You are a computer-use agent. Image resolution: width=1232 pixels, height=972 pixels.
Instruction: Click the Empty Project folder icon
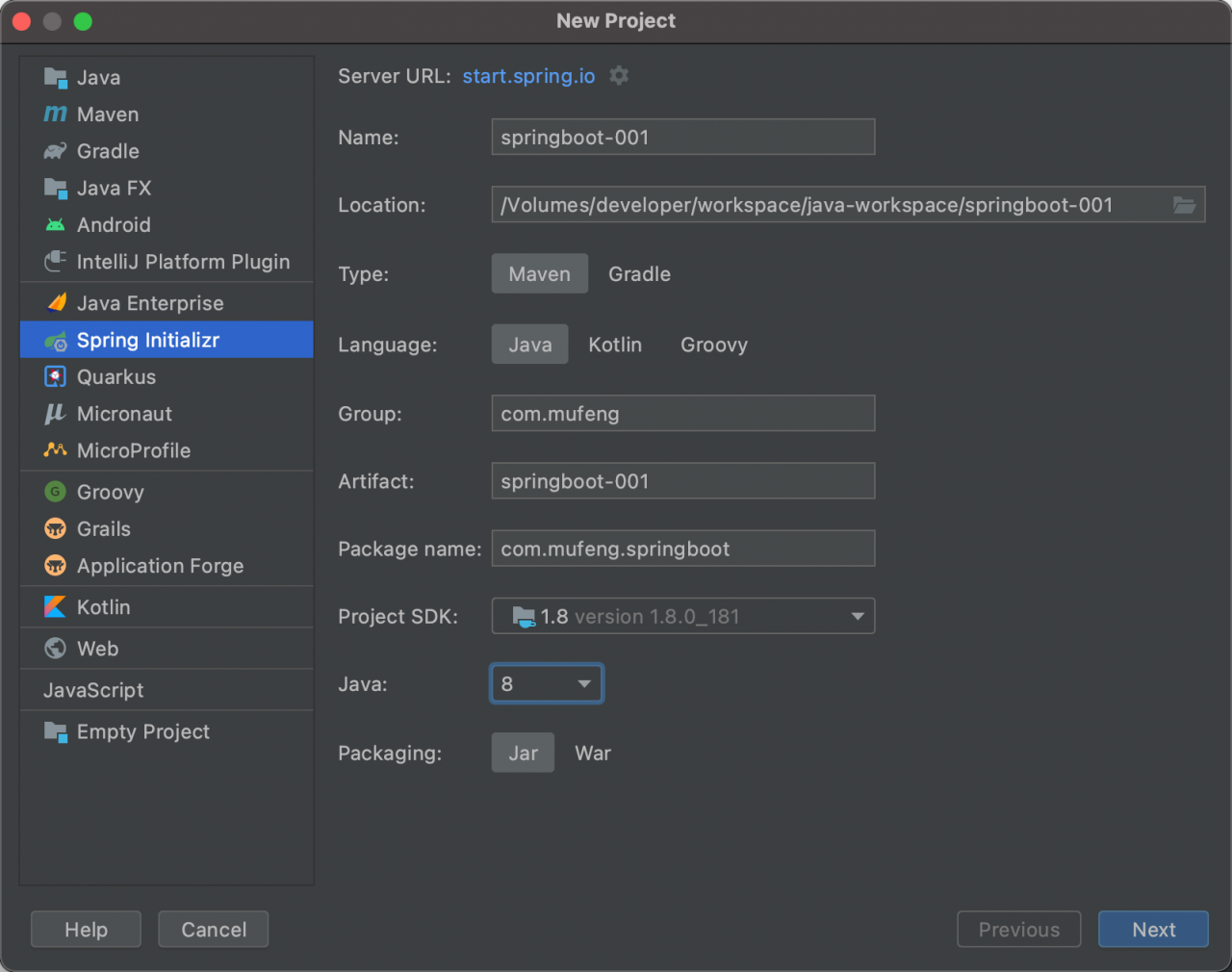tap(56, 732)
